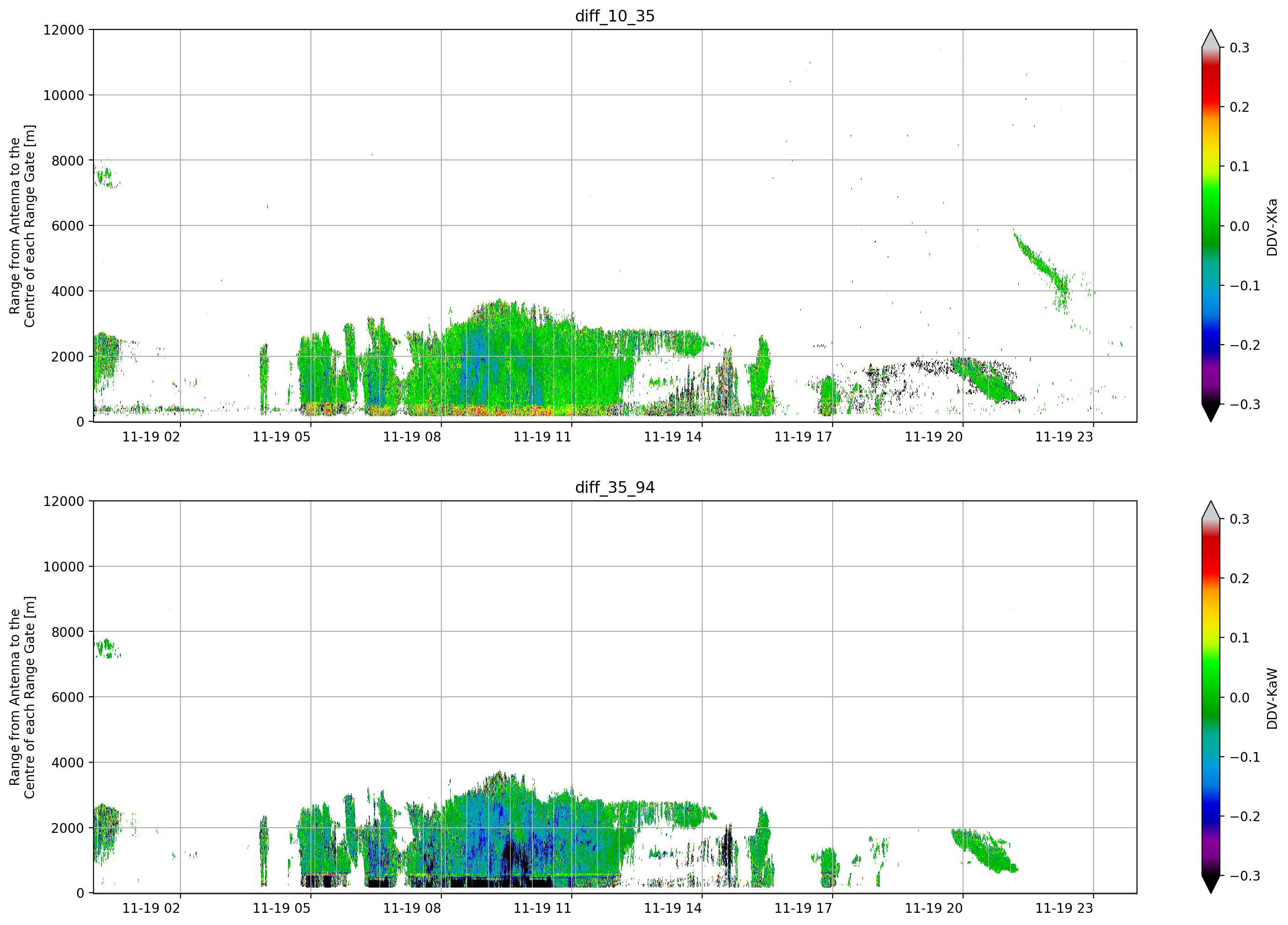Click the −0.1 tick on DDV-KaW colorbar
This screenshot has height=925, width=1288.
(x=1245, y=757)
